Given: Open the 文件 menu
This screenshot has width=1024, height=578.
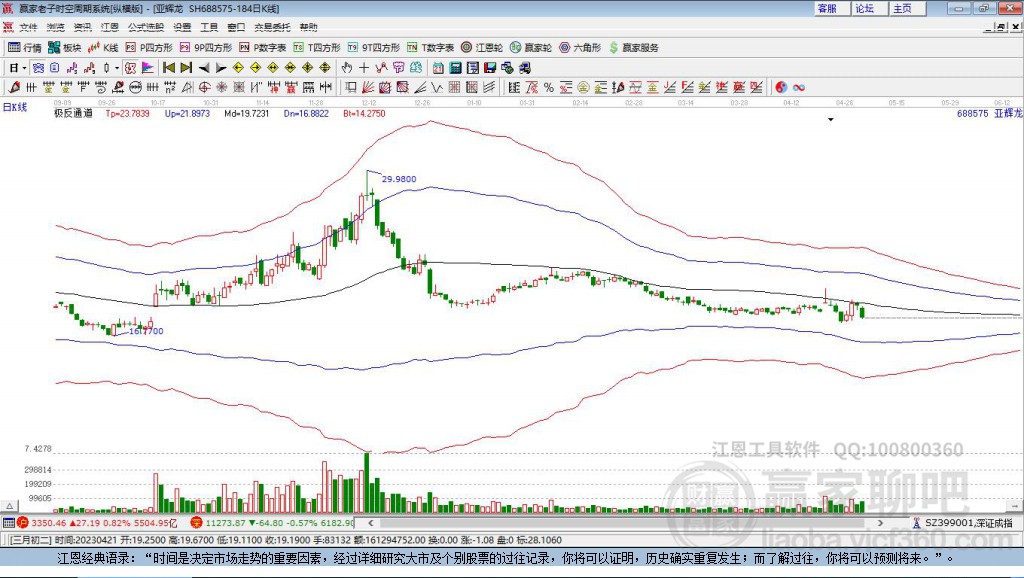Looking at the screenshot, I should pyautogui.click(x=28, y=27).
